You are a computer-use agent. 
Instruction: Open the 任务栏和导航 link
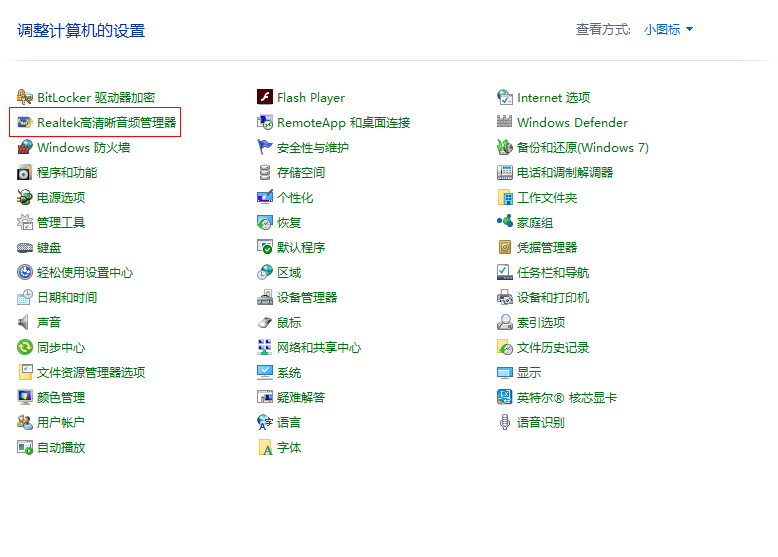[x=553, y=272]
